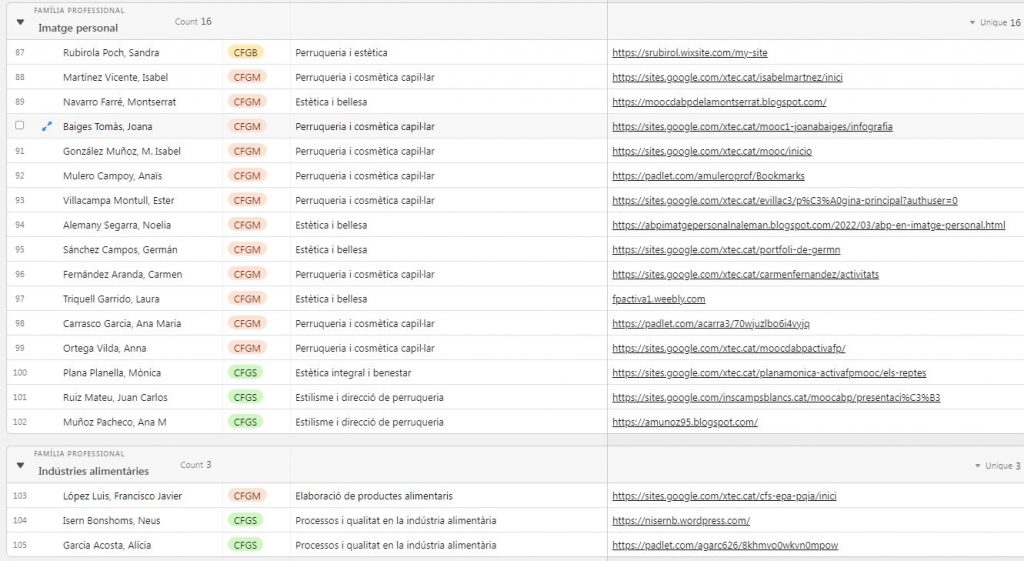The image size is (1024, 561).
Task: Select cell Estilisme i direcció for Ruiz Mateu
Action: 369,398
